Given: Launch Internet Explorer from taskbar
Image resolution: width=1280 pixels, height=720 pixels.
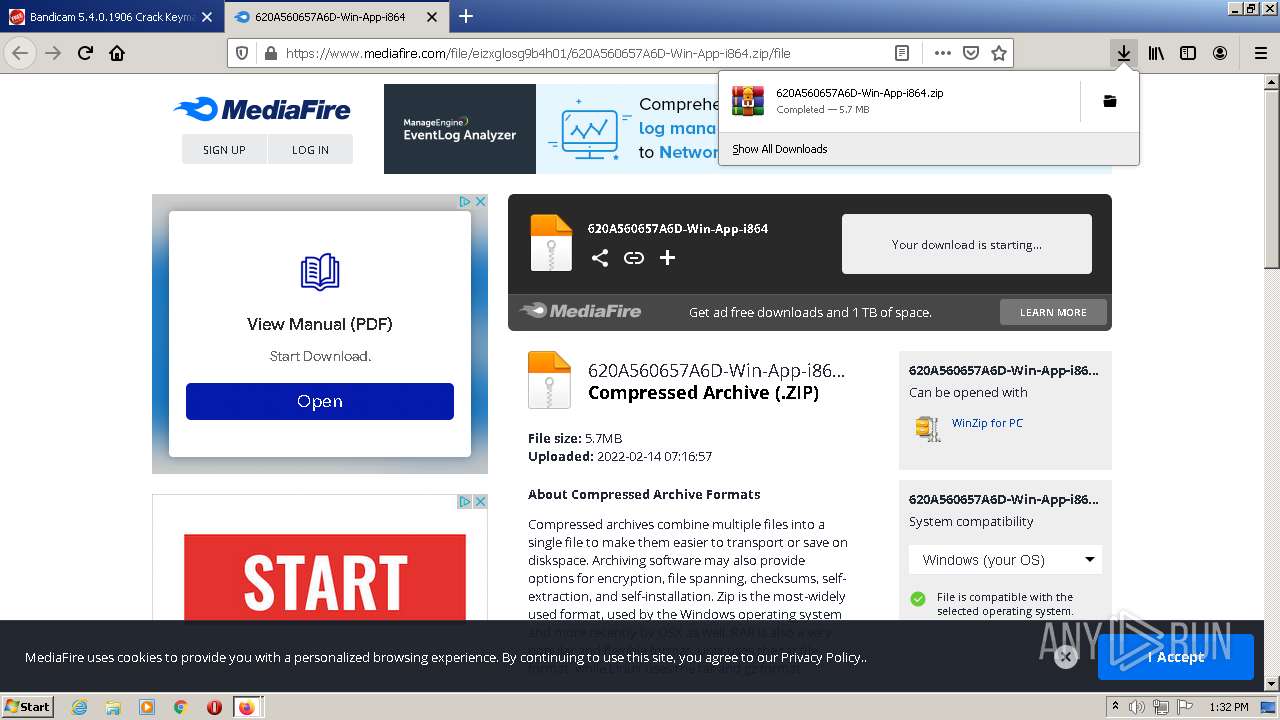Looking at the screenshot, I should [x=79, y=707].
